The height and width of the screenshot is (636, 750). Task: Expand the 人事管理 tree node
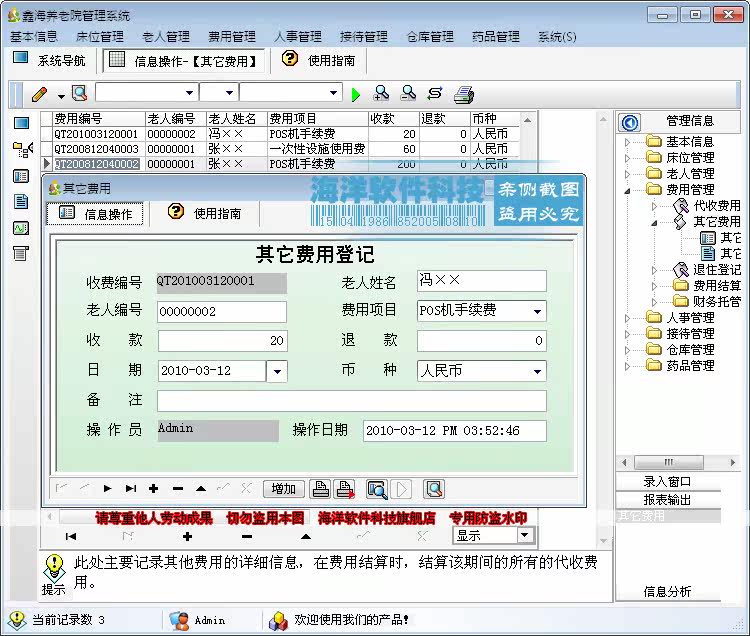(x=627, y=318)
